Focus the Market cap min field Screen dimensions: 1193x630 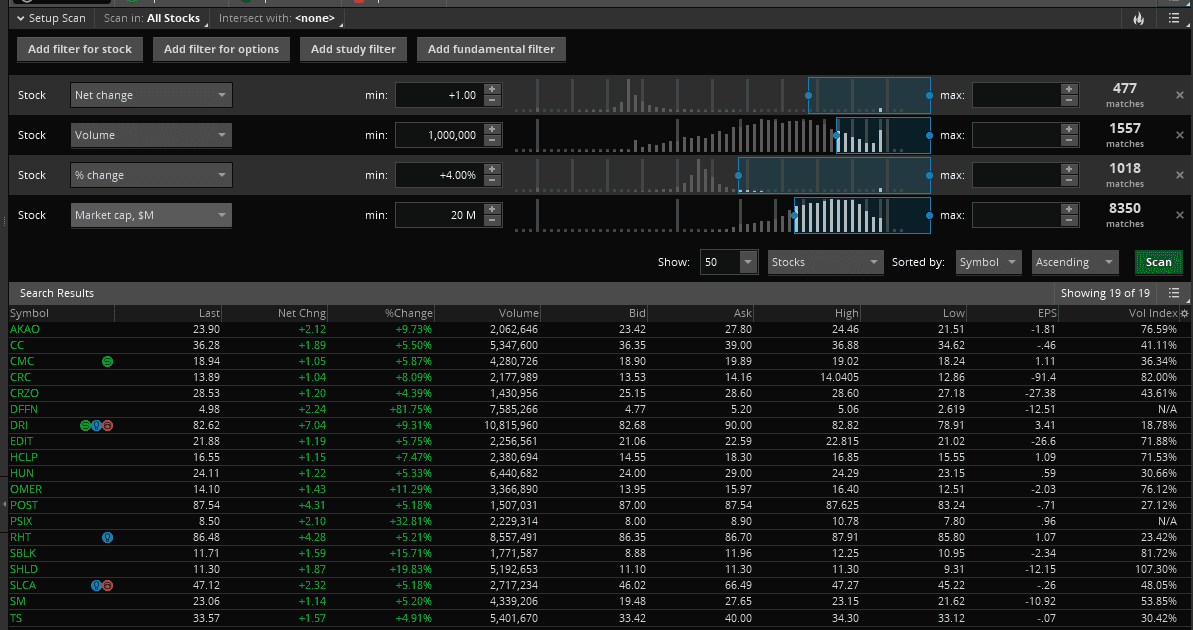(x=439, y=215)
